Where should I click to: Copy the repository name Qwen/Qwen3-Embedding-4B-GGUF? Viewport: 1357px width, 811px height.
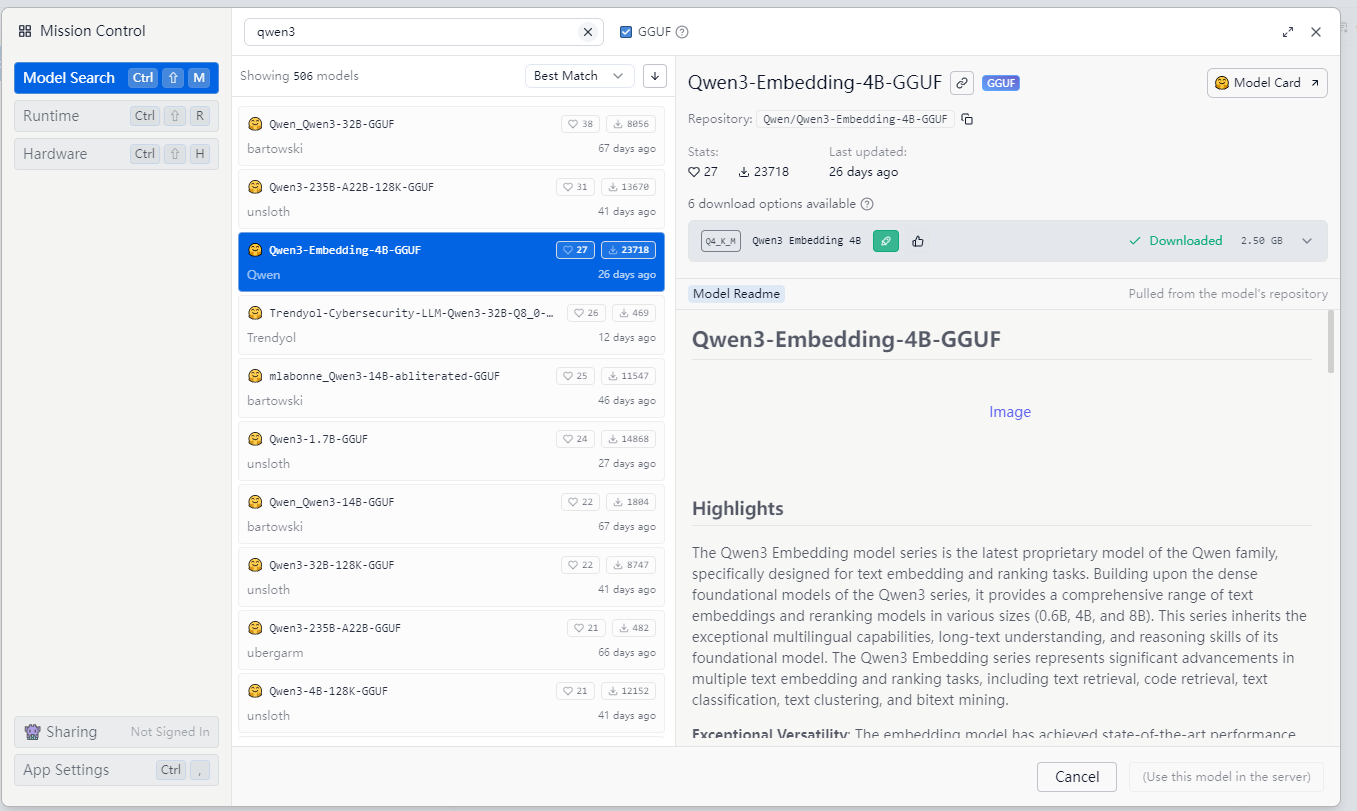coord(967,119)
